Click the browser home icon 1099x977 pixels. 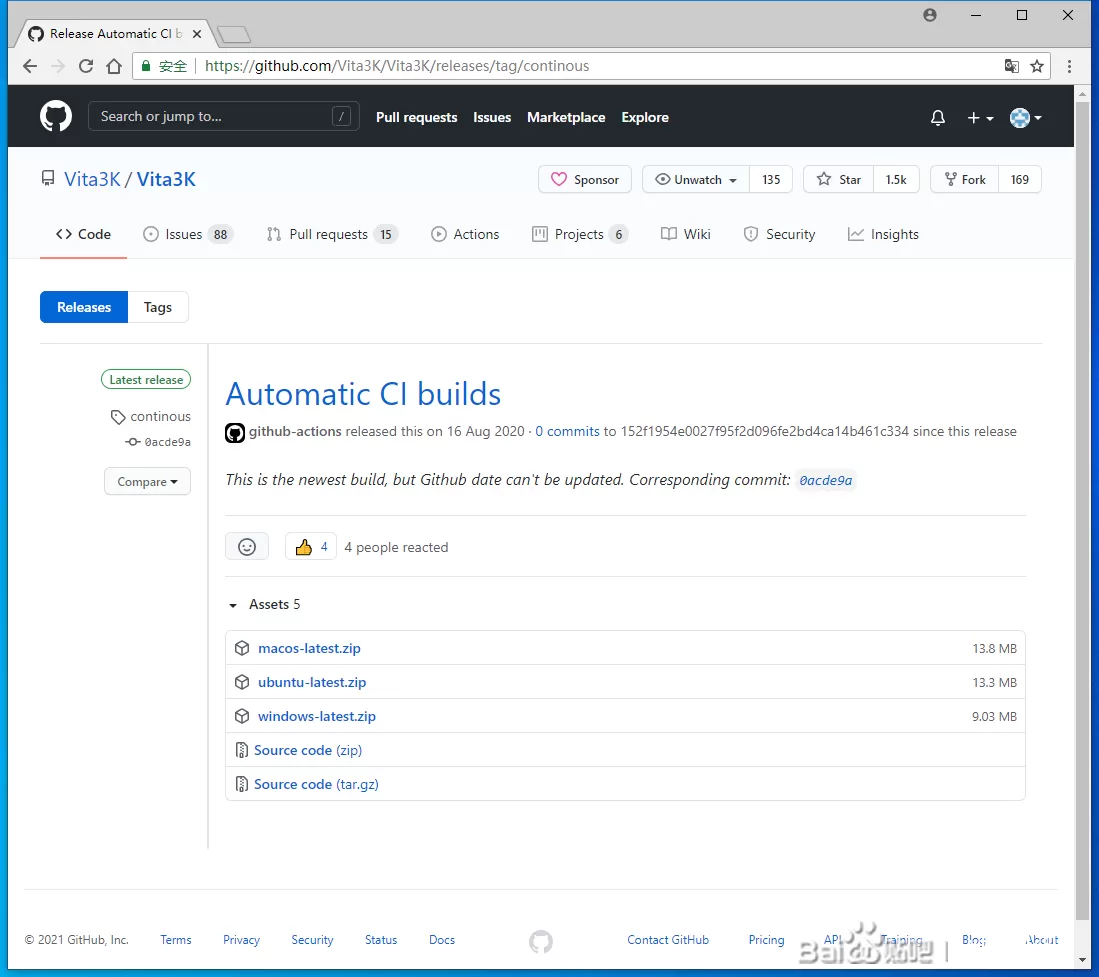[114, 66]
